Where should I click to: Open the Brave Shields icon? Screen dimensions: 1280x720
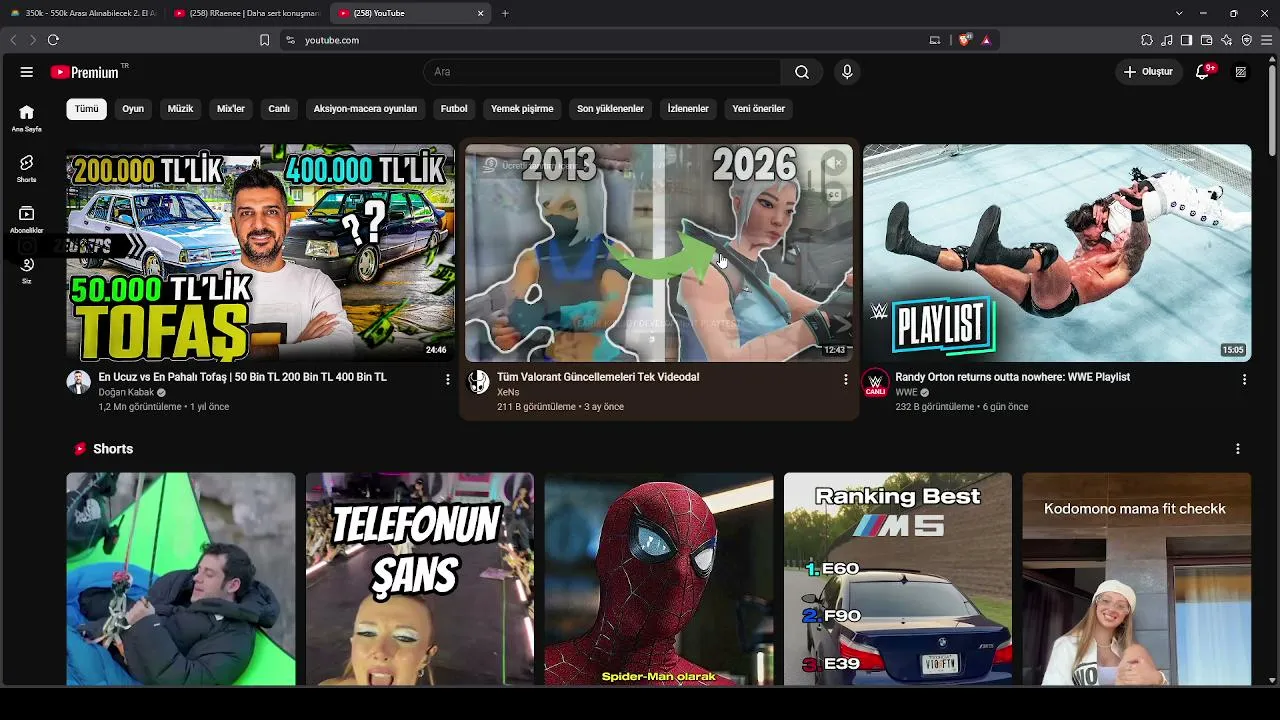point(965,40)
